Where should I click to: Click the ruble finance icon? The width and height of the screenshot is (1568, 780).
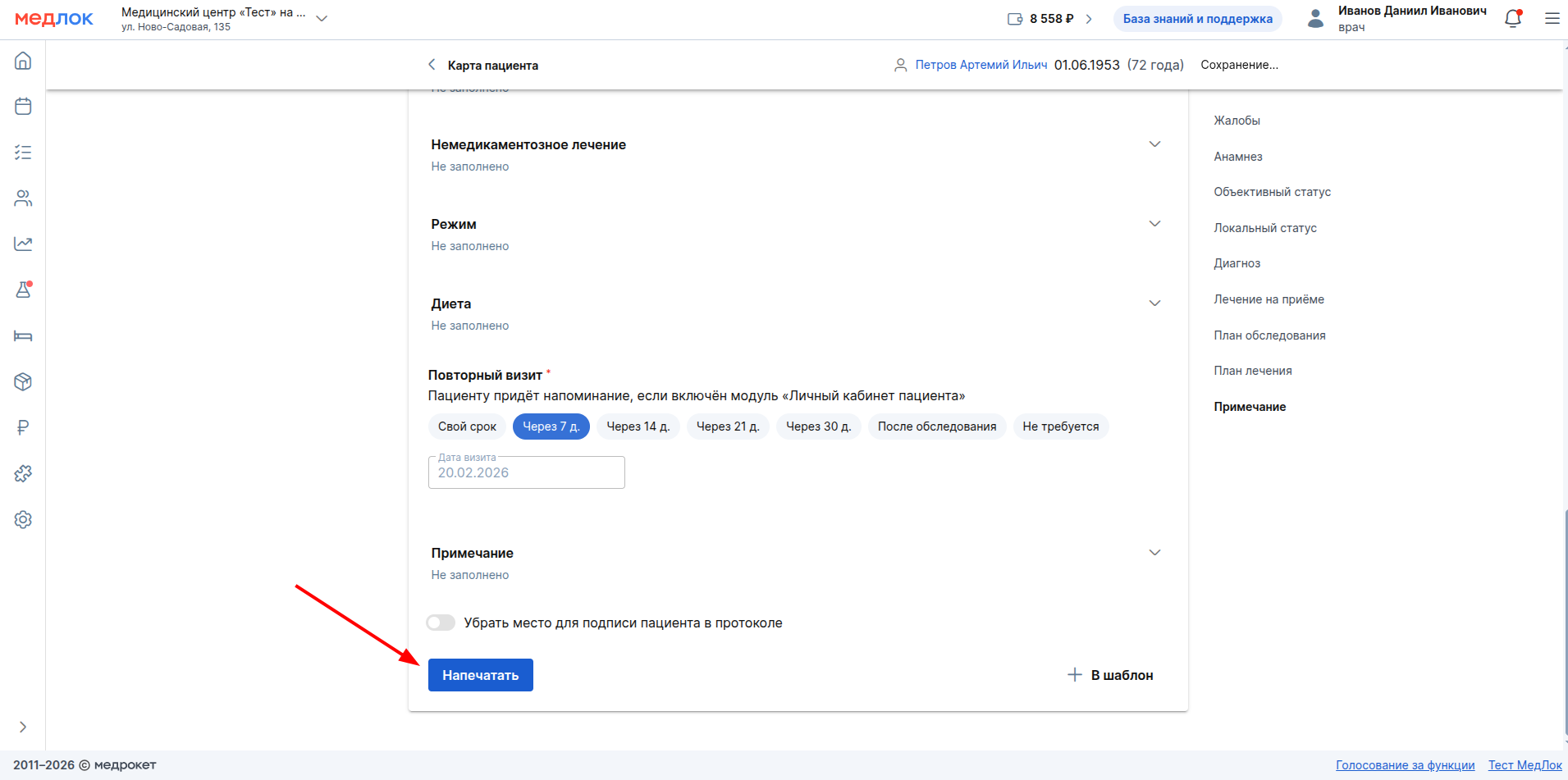coord(23,427)
